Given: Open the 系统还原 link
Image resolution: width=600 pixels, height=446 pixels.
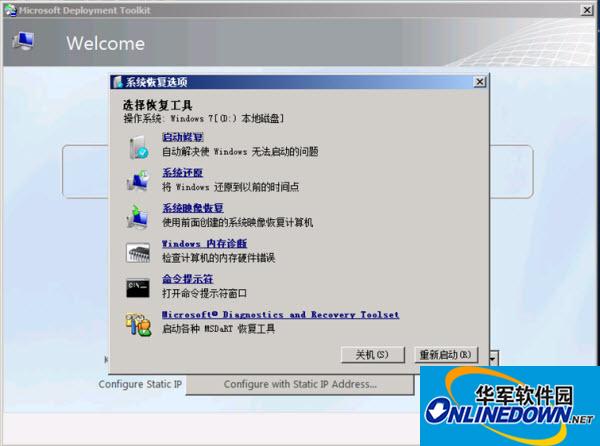Looking at the screenshot, I should (183, 173).
